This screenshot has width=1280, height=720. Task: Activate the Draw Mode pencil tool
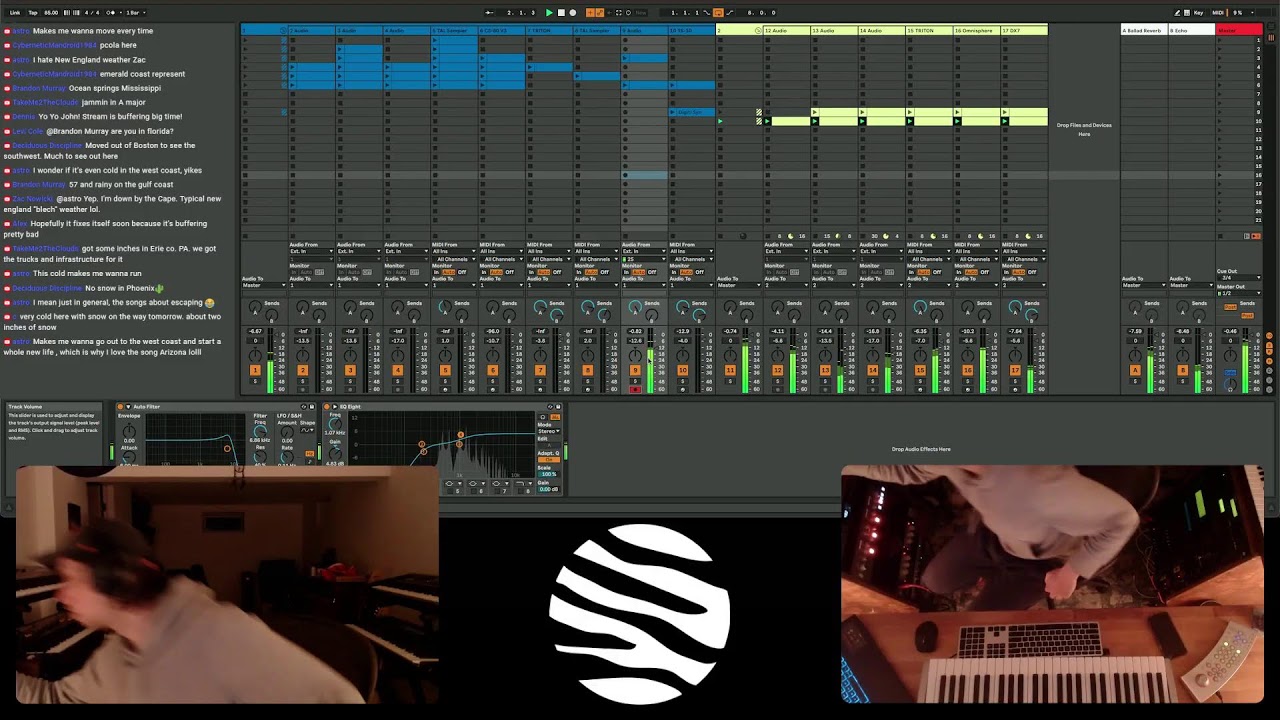(x=1177, y=13)
